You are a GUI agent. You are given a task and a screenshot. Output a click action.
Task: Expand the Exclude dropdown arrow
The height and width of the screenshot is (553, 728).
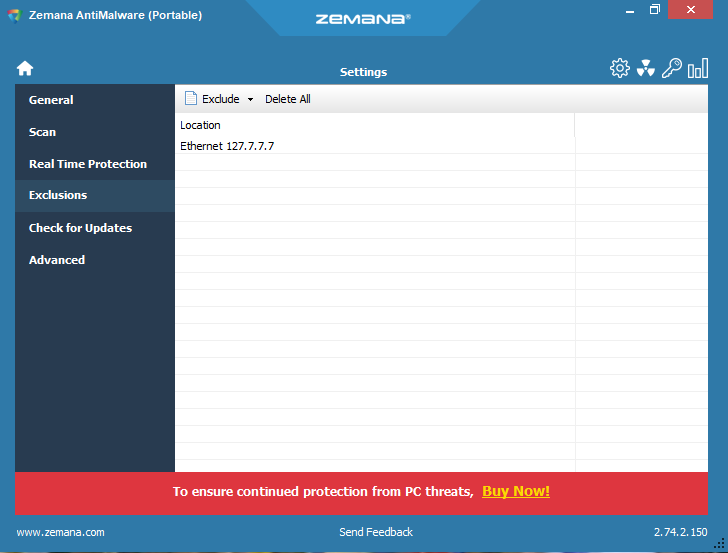(x=250, y=99)
